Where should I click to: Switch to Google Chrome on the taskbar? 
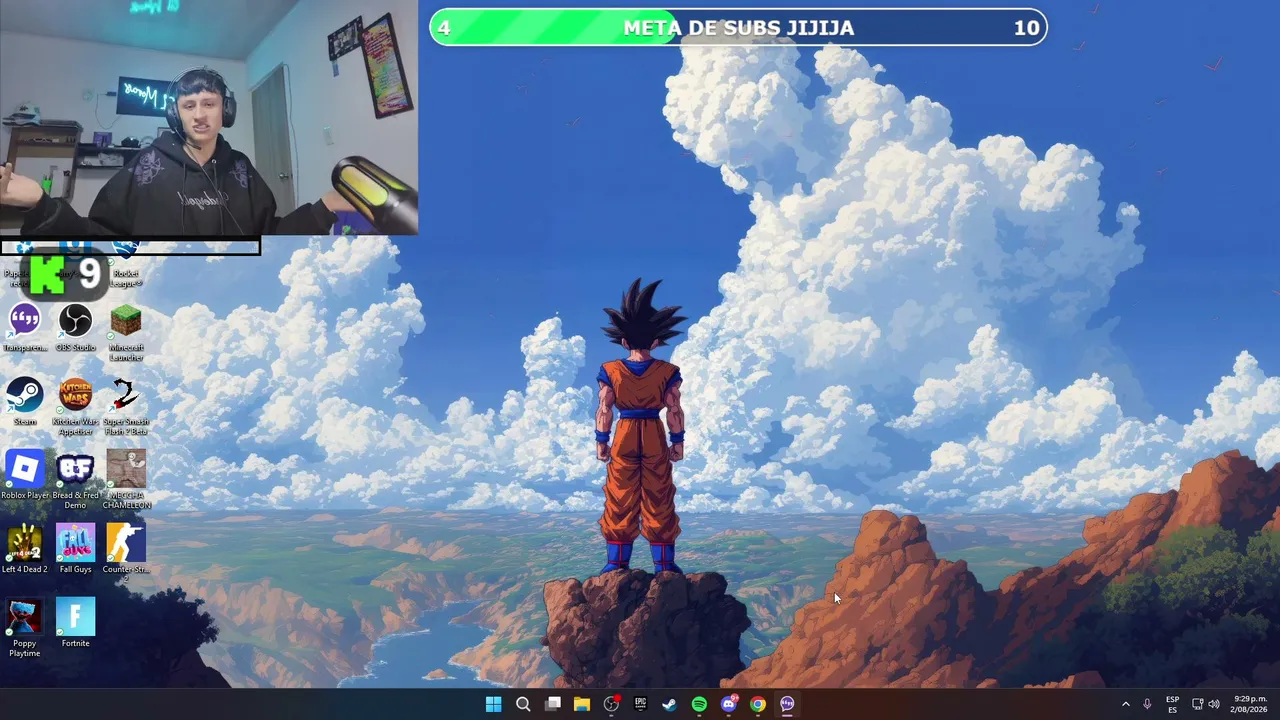(758, 704)
